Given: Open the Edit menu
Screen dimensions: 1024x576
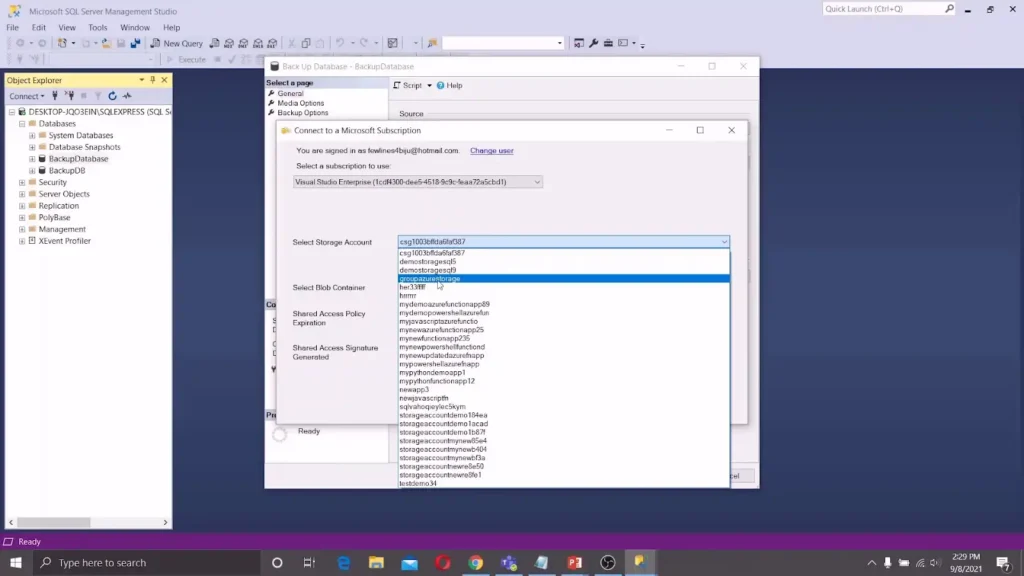Looking at the screenshot, I should (x=39, y=27).
